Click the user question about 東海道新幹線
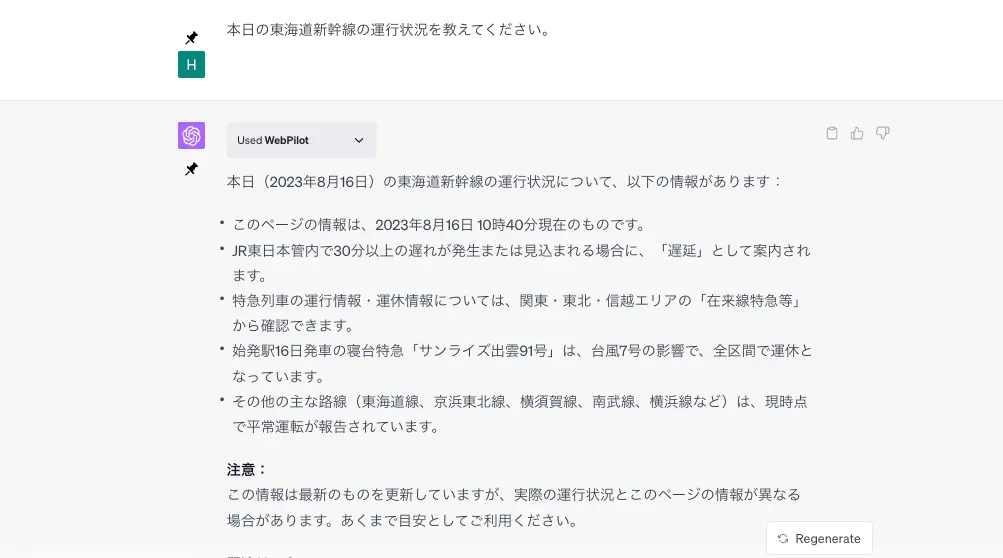The width and height of the screenshot is (1003, 558). coord(389,29)
